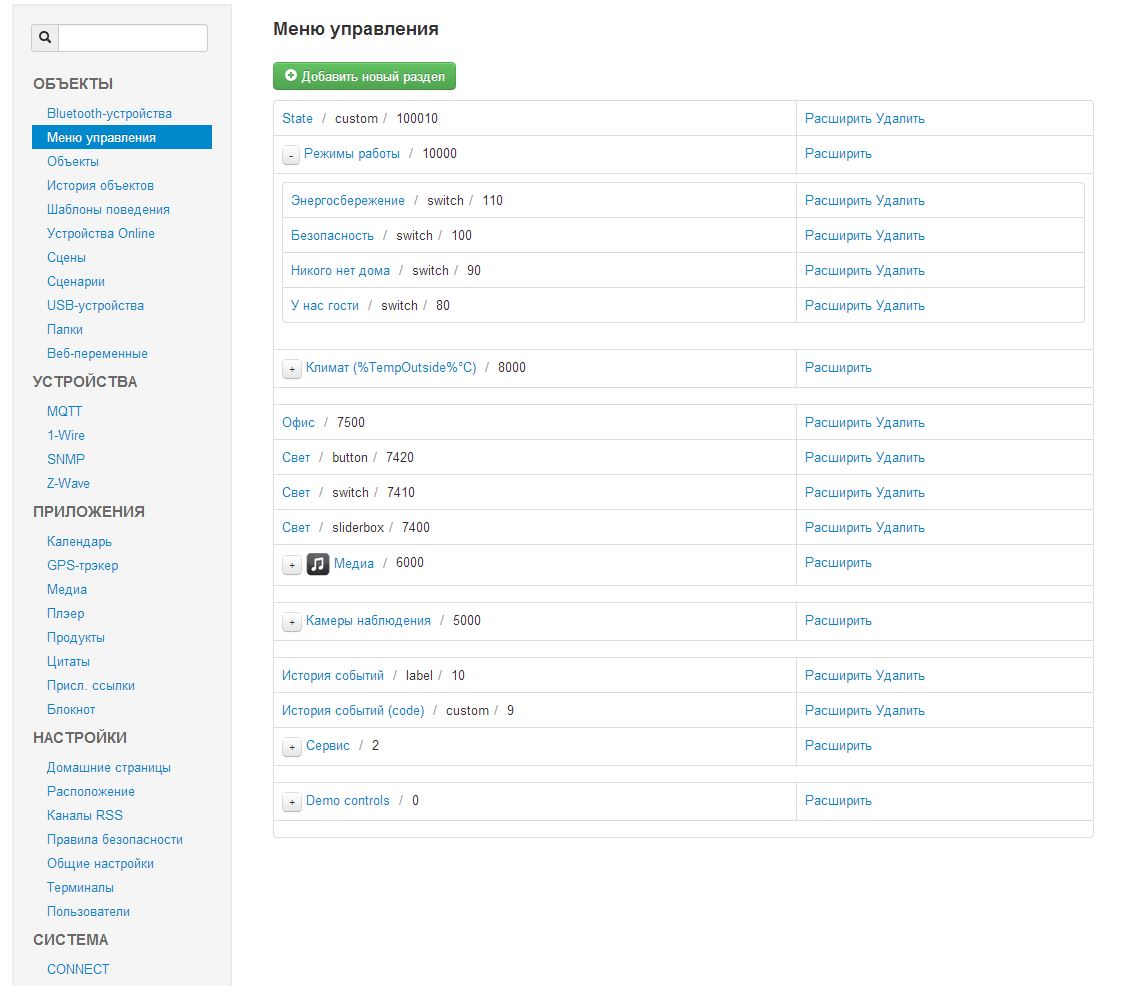Open the State menu item
Viewport: 1122px width, 986px height.
point(297,119)
